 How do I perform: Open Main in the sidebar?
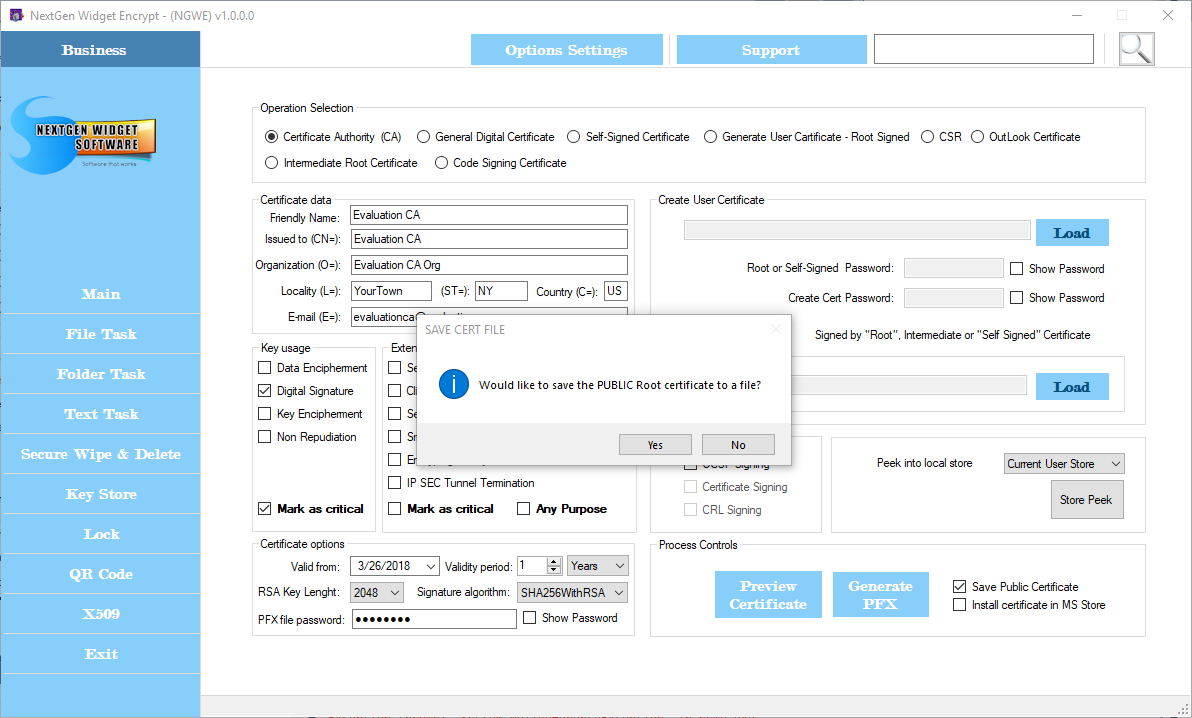(101, 294)
